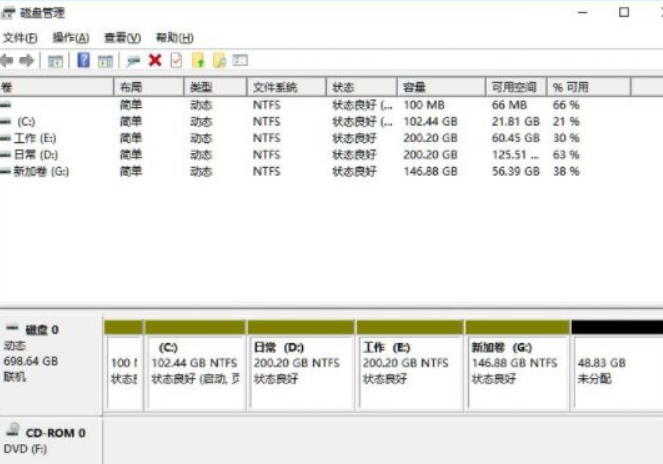Open the 操作(A) menu
Image resolution: width=663 pixels, height=464 pixels.
pyautogui.click(x=70, y=37)
